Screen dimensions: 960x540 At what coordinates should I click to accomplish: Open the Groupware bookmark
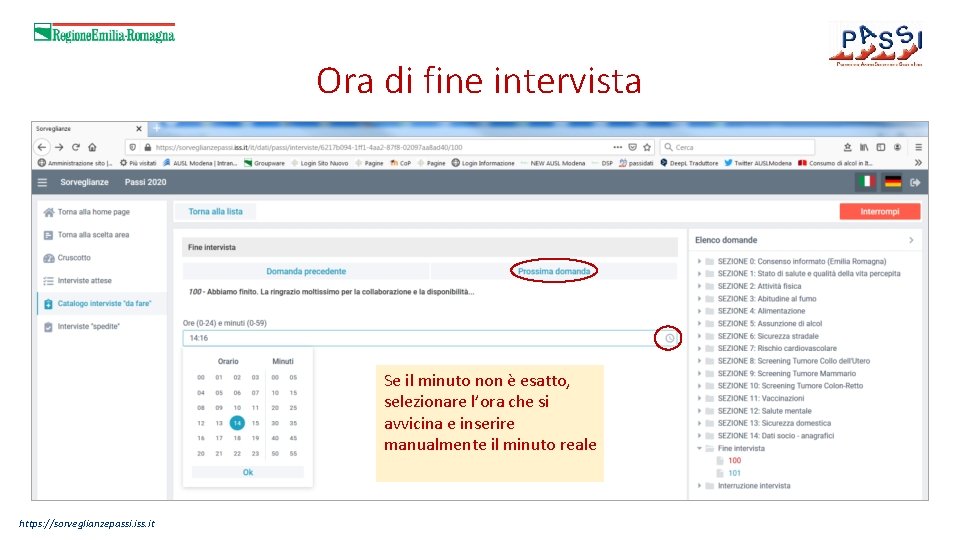click(x=264, y=163)
